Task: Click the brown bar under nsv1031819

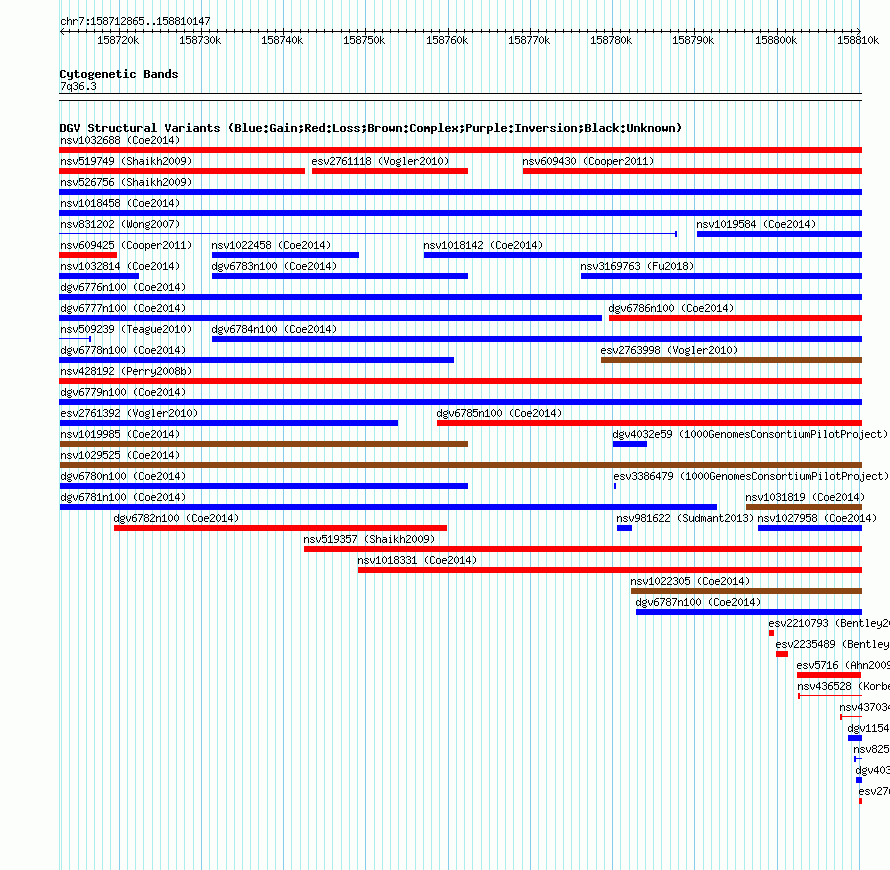Action: pyautogui.click(x=804, y=507)
